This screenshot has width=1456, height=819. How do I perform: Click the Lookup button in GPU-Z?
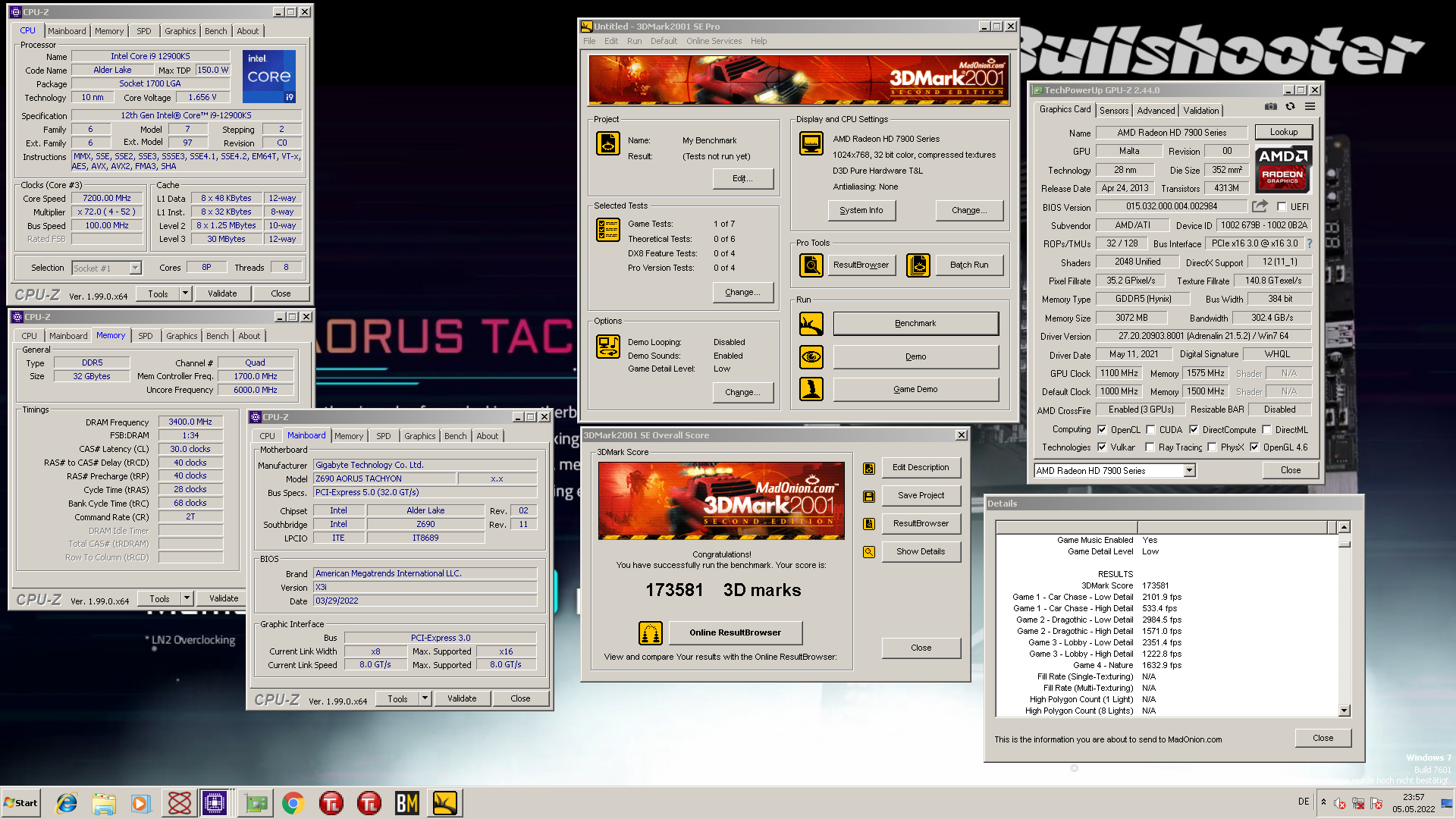pos(1283,132)
